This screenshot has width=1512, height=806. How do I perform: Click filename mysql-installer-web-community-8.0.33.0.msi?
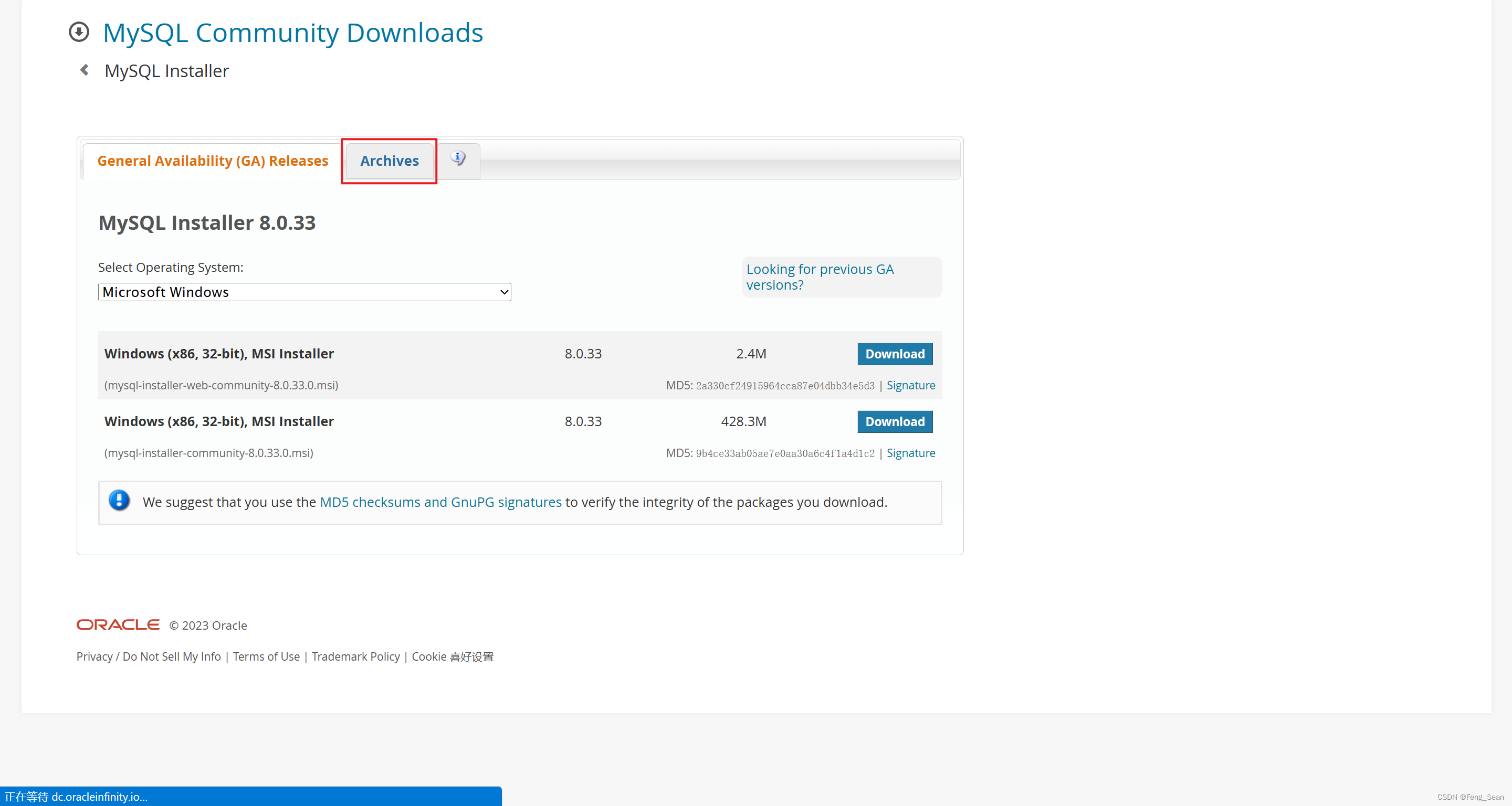point(221,385)
